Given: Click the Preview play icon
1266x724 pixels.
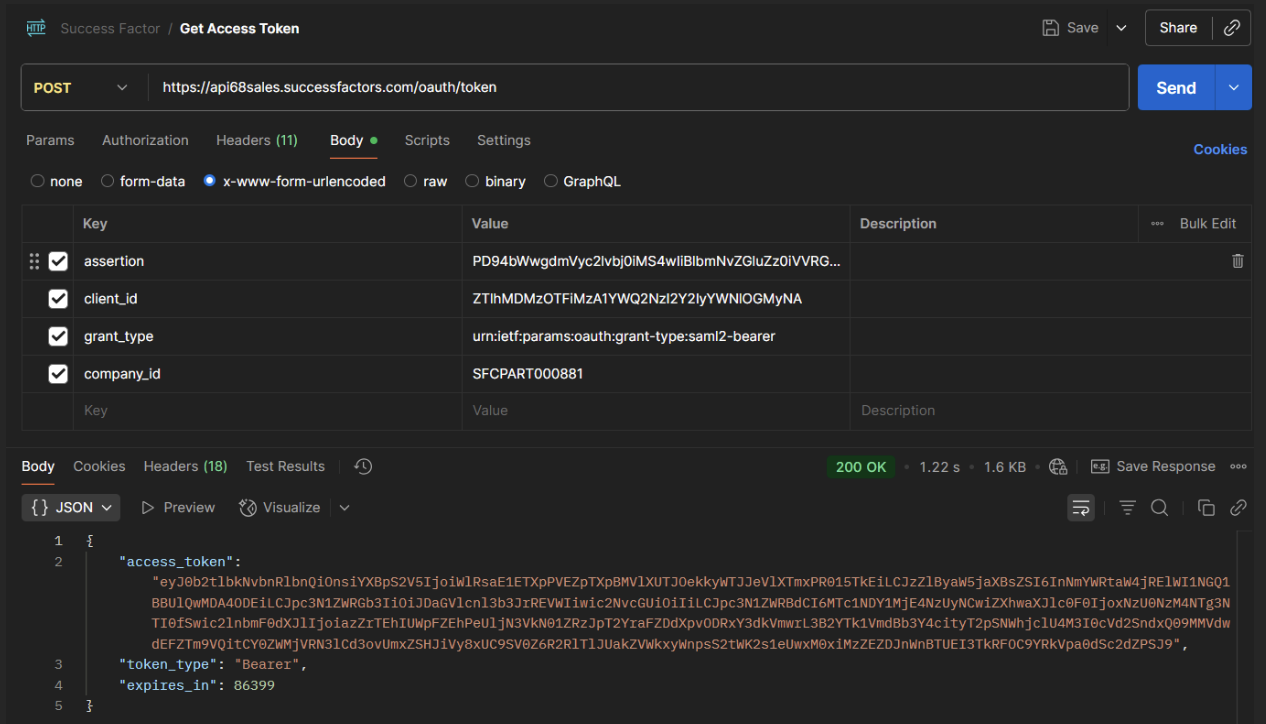Looking at the screenshot, I should (x=148, y=508).
